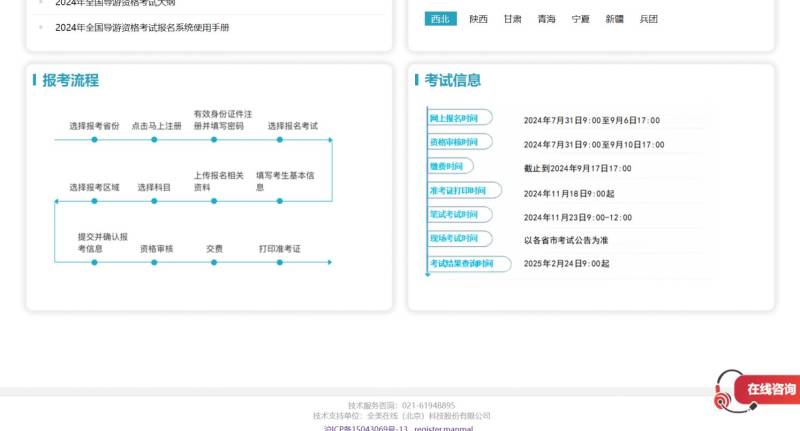The width and height of the screenshot is (800, 431).
Task: Click the 考试信息 section heading
Action: 453,80
